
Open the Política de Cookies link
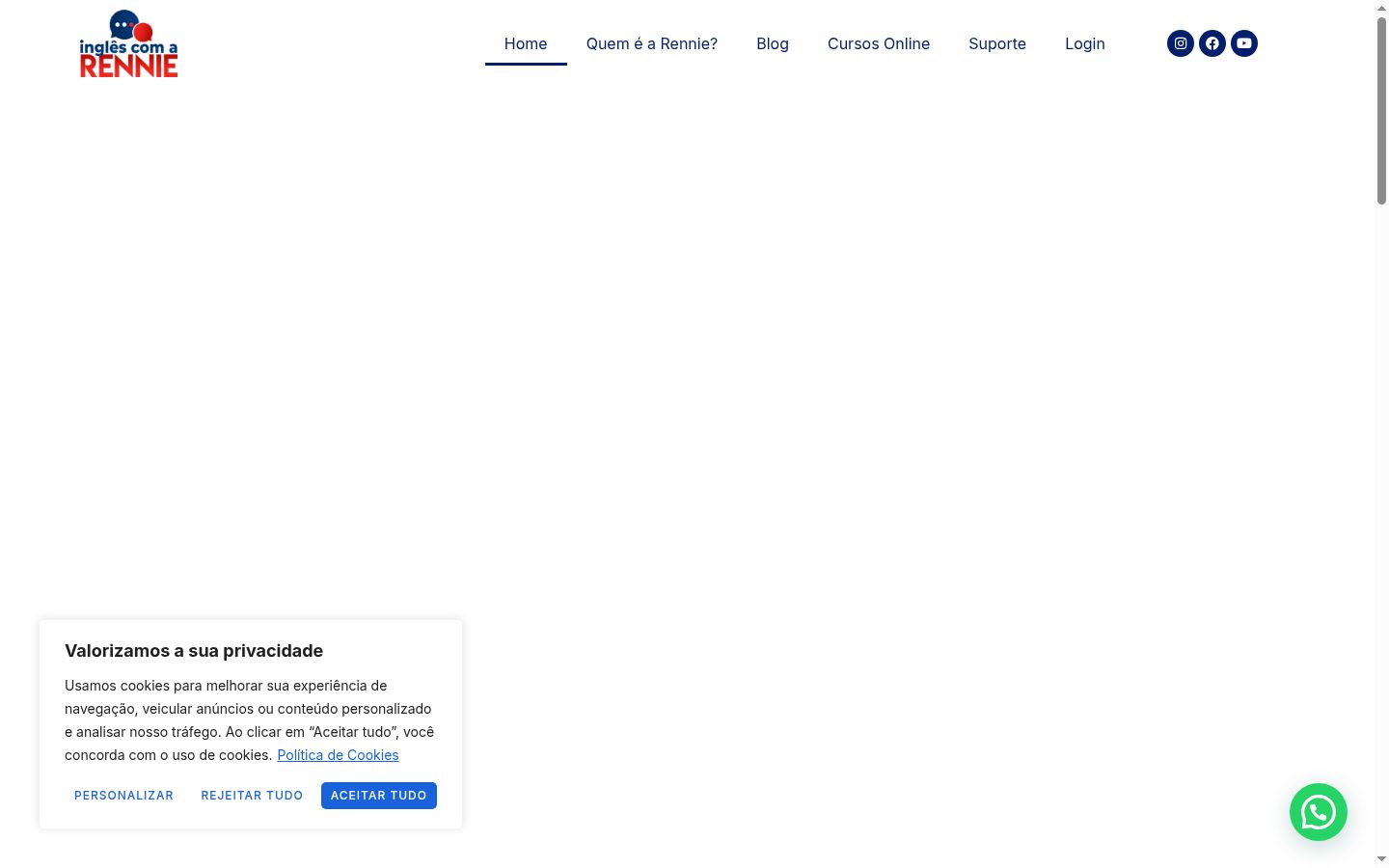tap(338, 755)
